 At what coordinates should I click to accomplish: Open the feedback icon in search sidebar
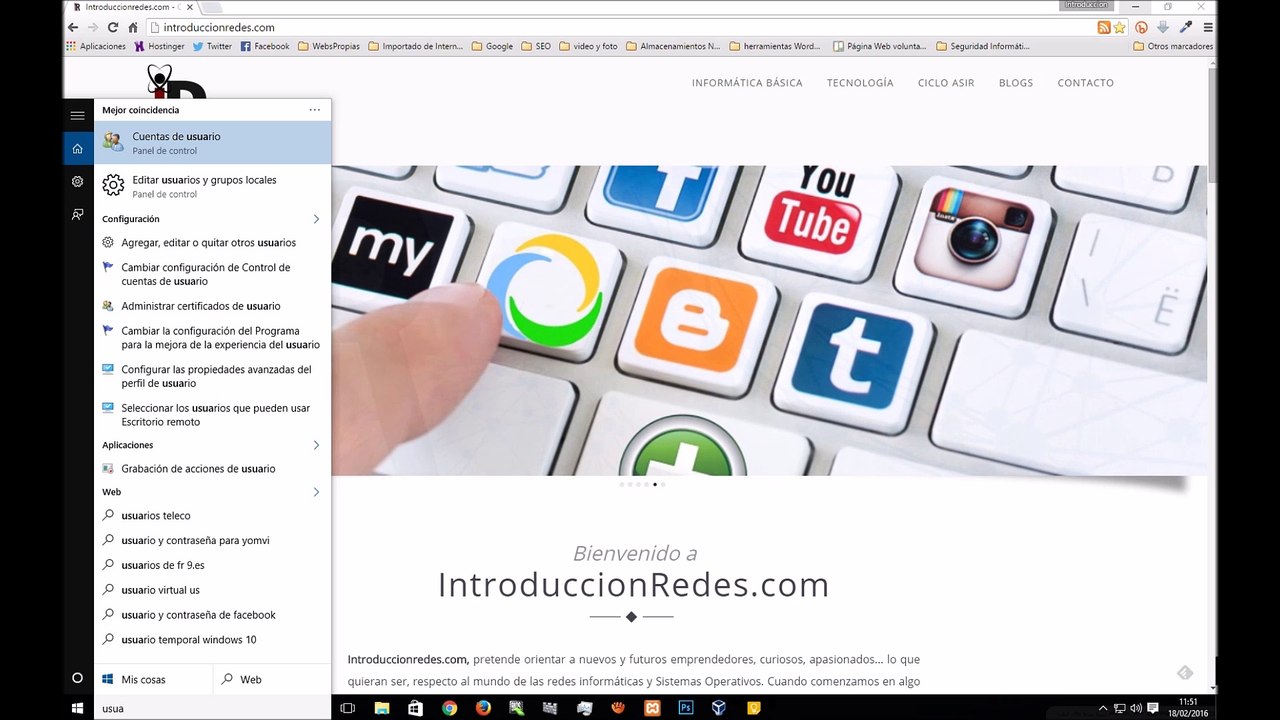(x=77, y=214)
